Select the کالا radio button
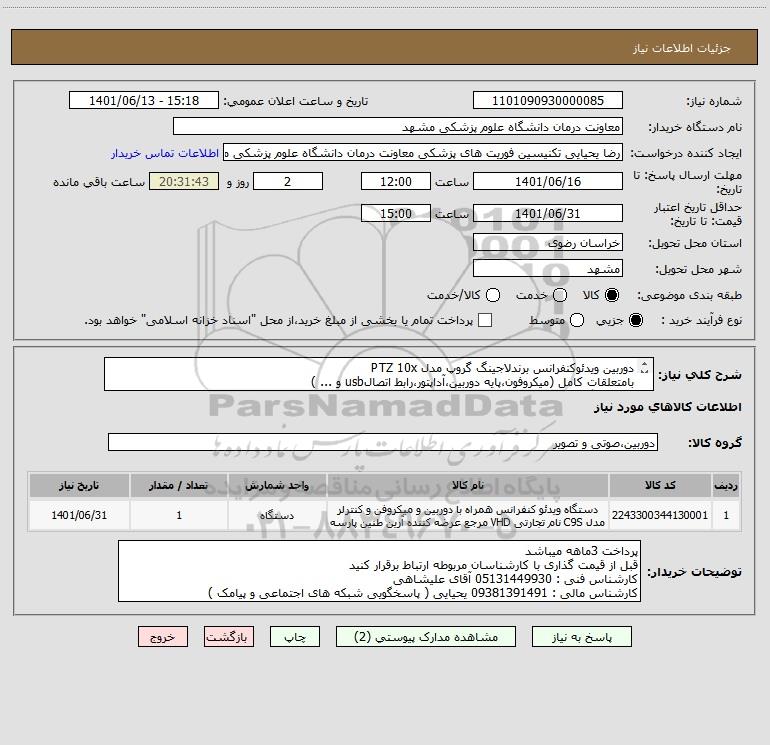Screen dimensions: 770x745 point(612,295)
